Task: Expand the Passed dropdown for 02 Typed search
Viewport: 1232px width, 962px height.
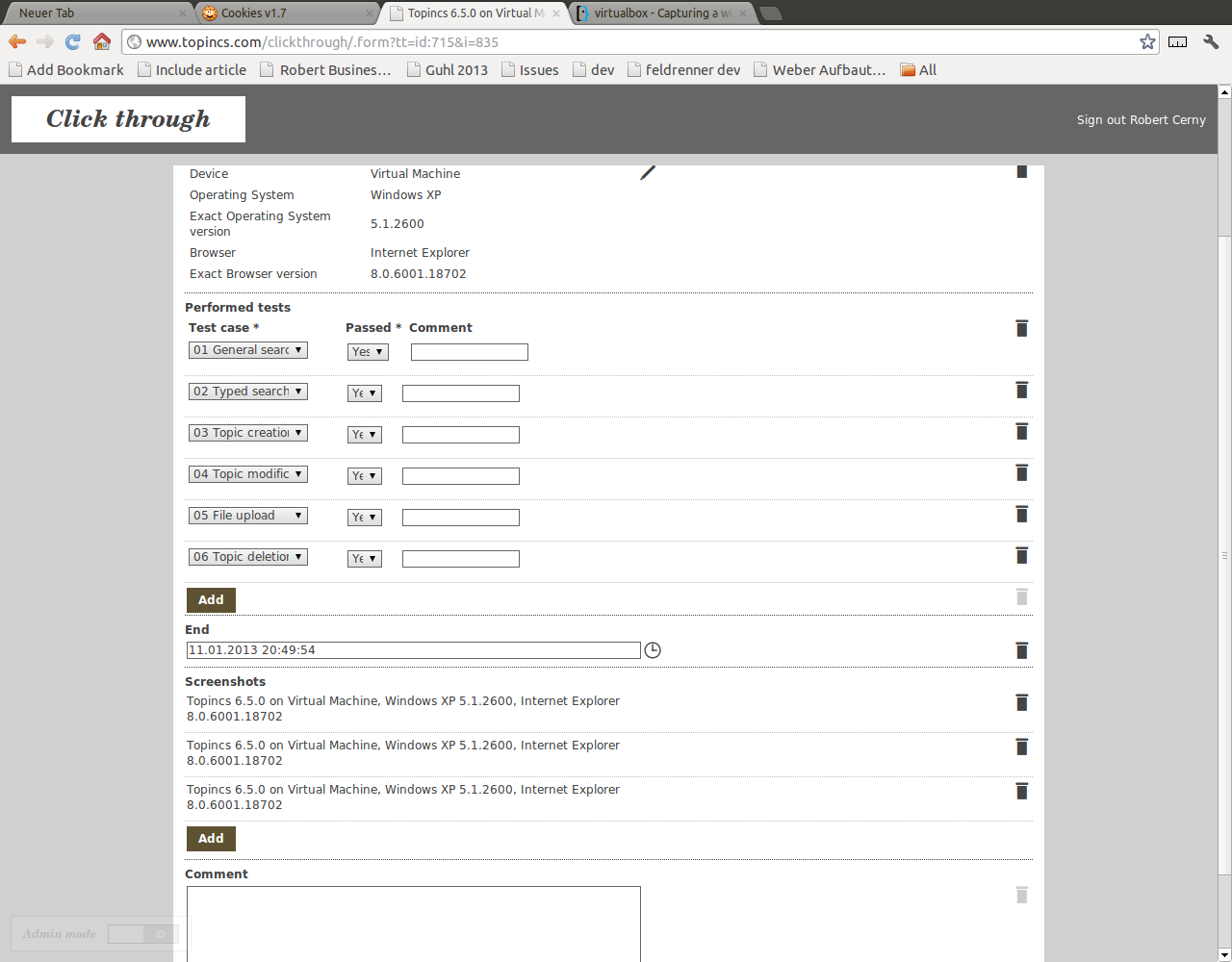Action: [x=365, y=393]
